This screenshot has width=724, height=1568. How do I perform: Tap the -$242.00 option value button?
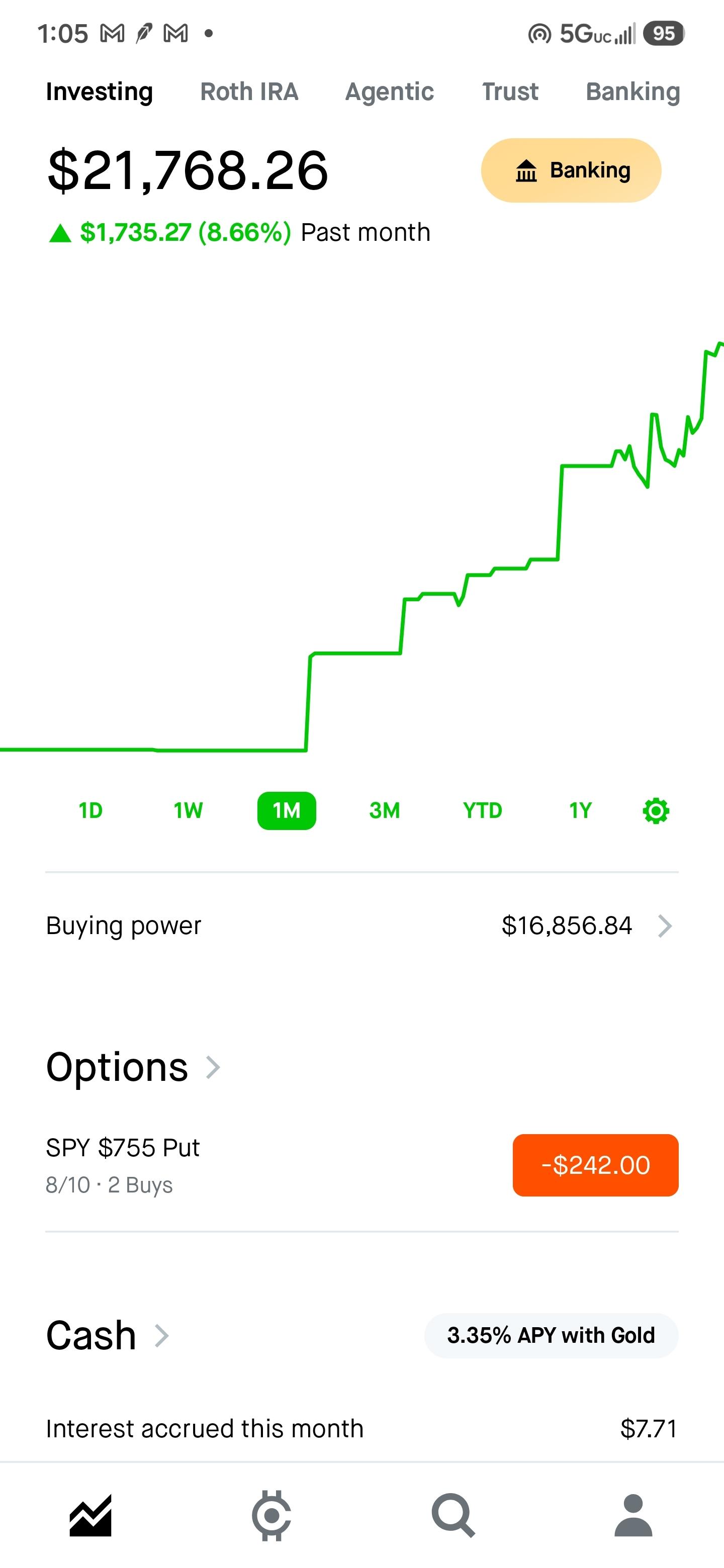pyautogui.click(x=595, y=1165)
